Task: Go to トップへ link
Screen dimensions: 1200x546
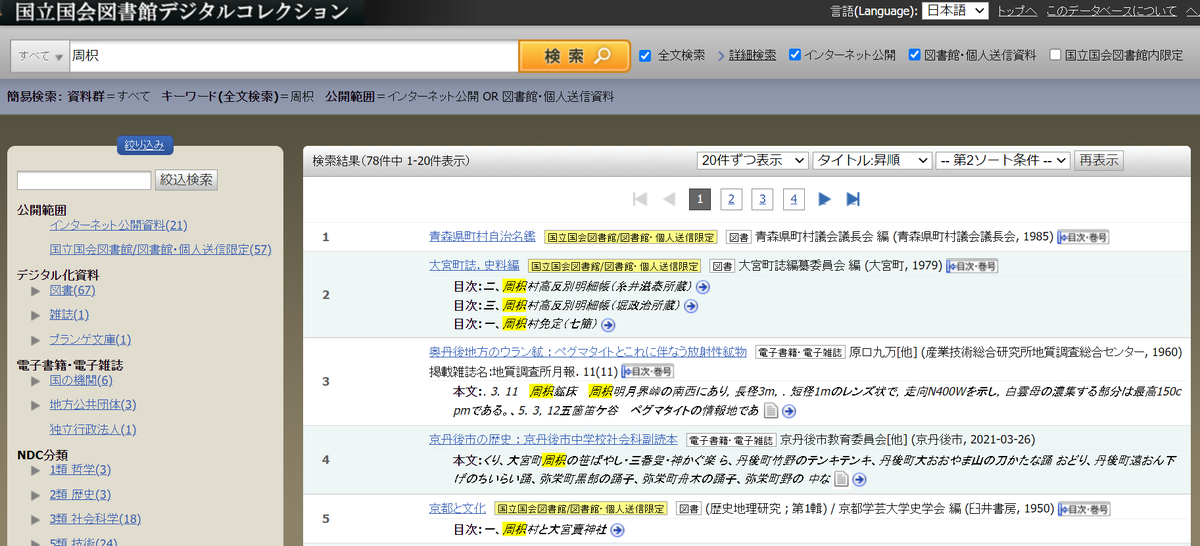Action: pyautogui.click(x=1017, y=11)
